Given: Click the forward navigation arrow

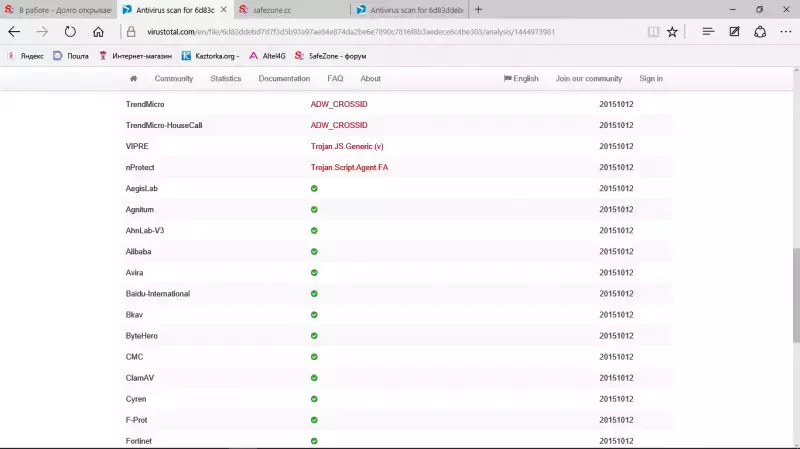Looking at the screenshot, I should tap(42, 32).
